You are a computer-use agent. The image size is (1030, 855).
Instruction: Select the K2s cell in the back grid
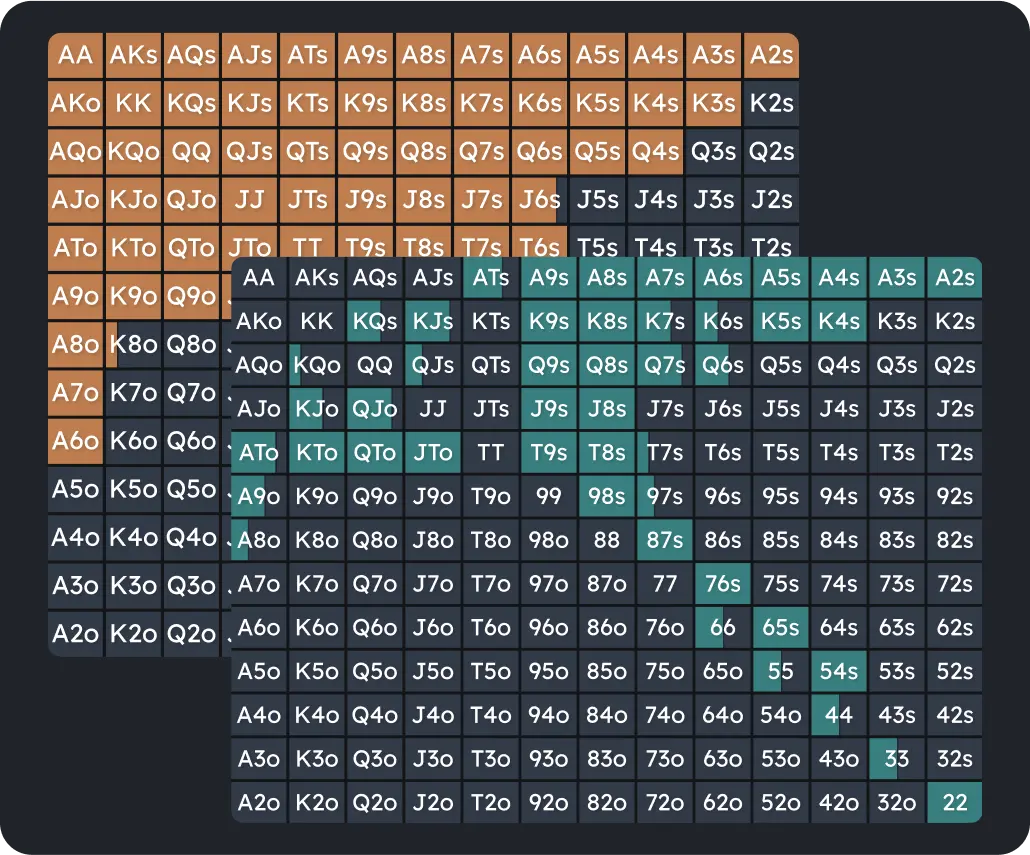tap(770, 103)
